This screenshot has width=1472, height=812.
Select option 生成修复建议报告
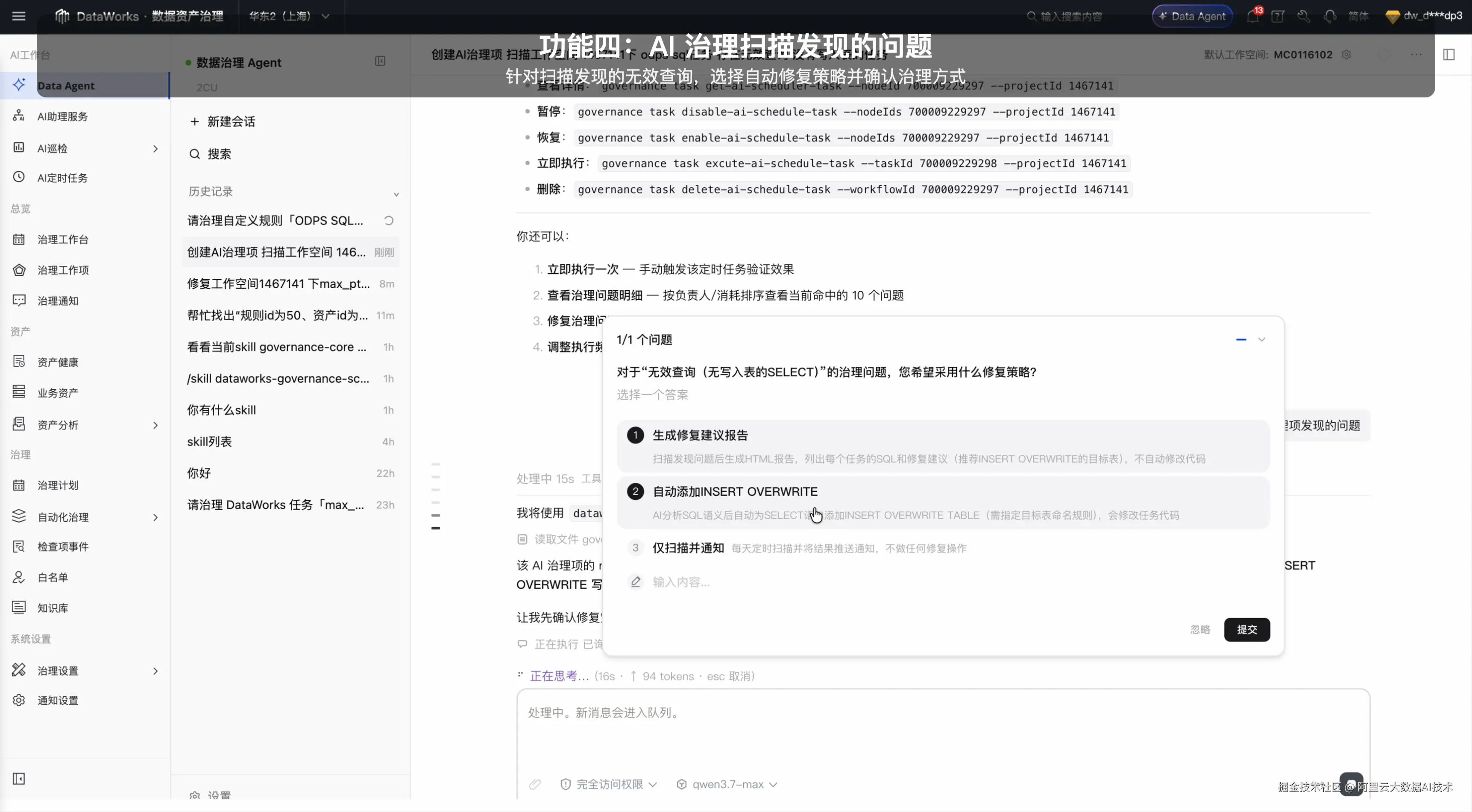(x=943, y=446)
